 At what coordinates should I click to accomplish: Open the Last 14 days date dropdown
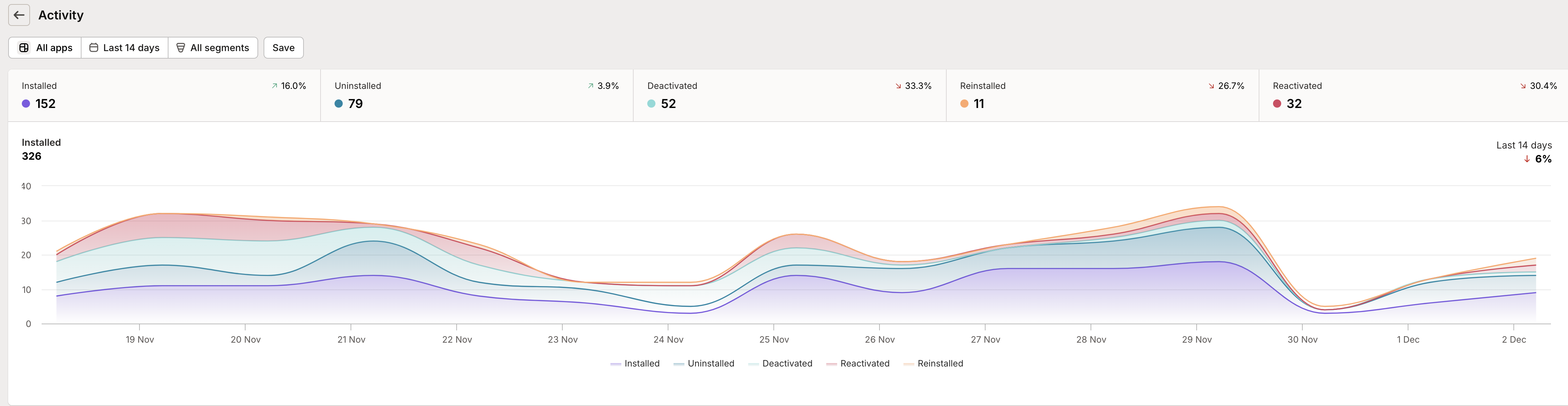coord(125,47)
